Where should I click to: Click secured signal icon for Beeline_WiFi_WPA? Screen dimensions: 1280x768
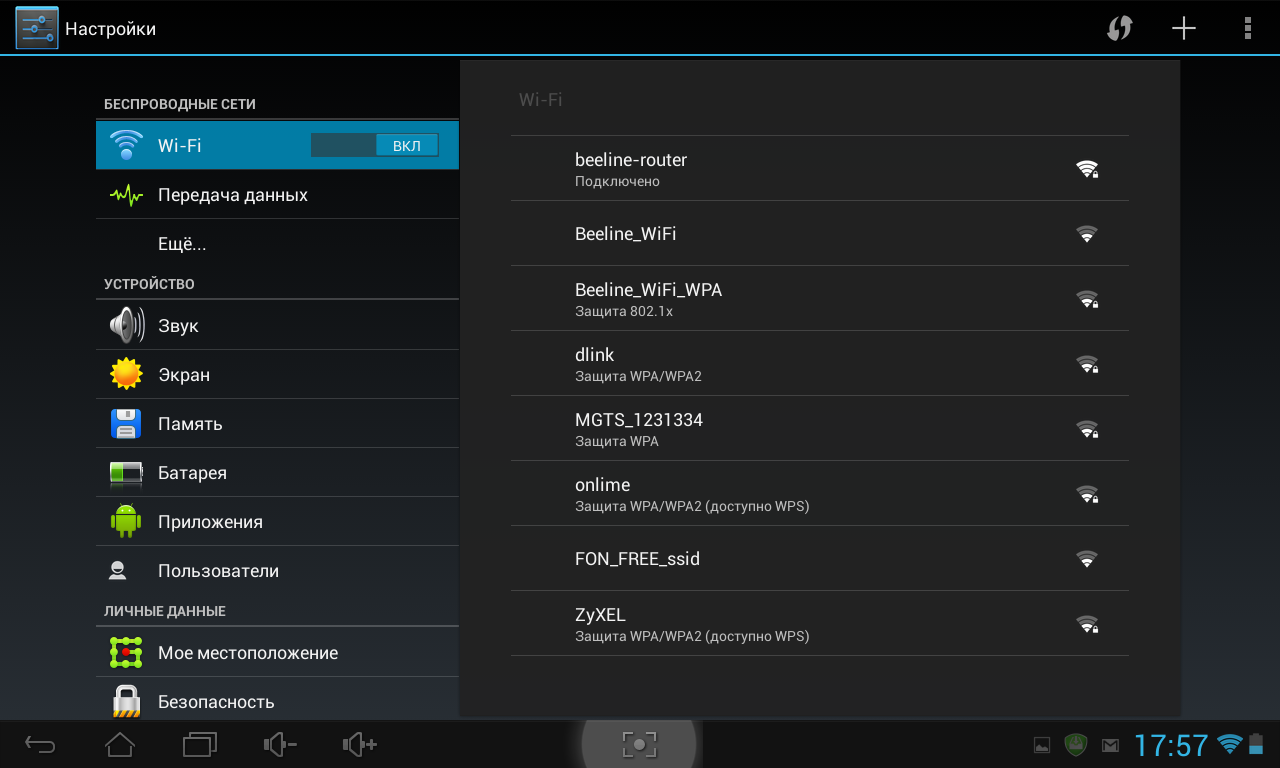(x=1087, y=299)
